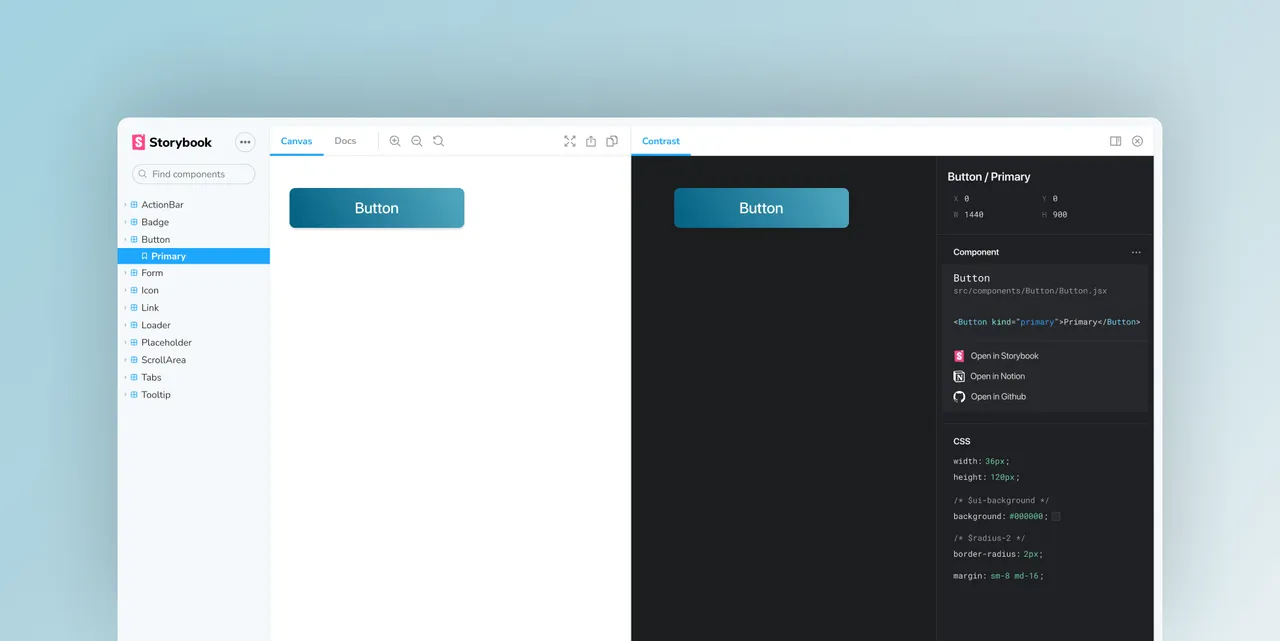Click the copy icon in canvas toolbar
Screen dimensions: 1280x641
(612, 141)
